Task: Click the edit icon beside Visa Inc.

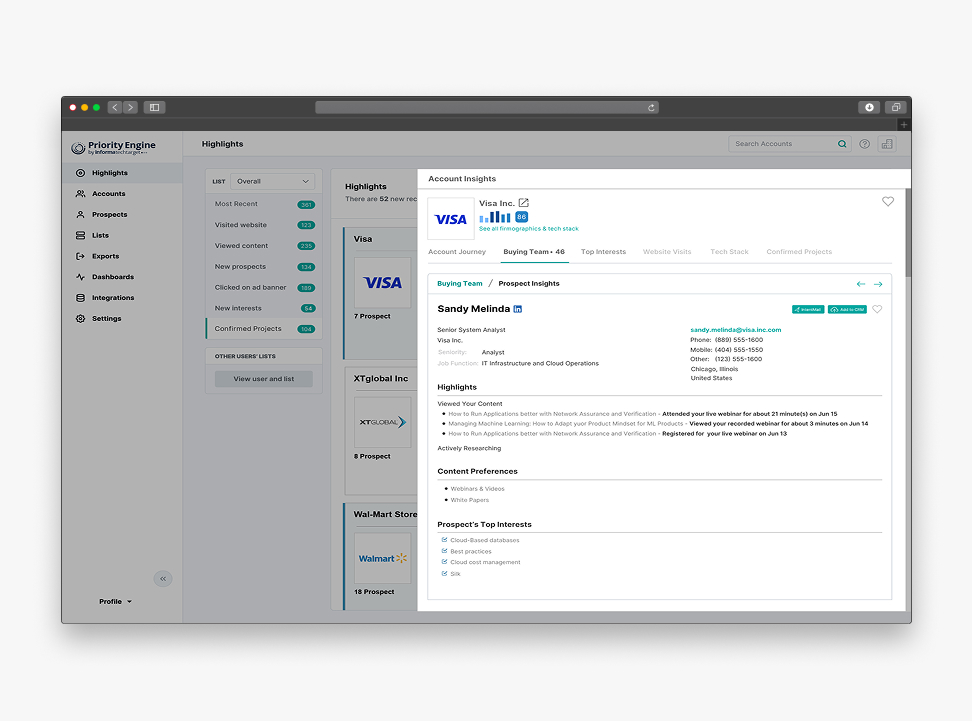Action: point(523,203)
